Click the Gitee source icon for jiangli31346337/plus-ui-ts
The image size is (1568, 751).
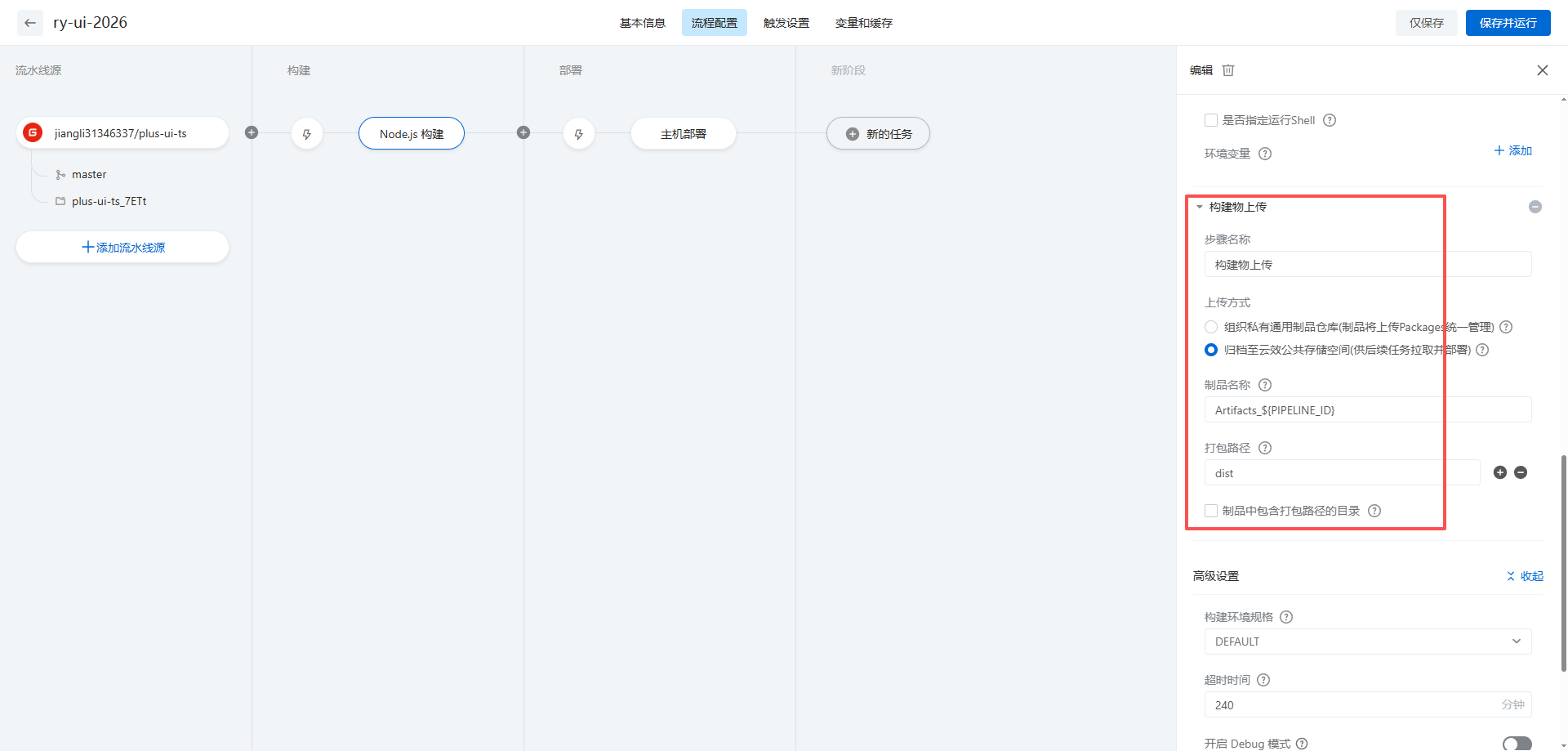33,132
